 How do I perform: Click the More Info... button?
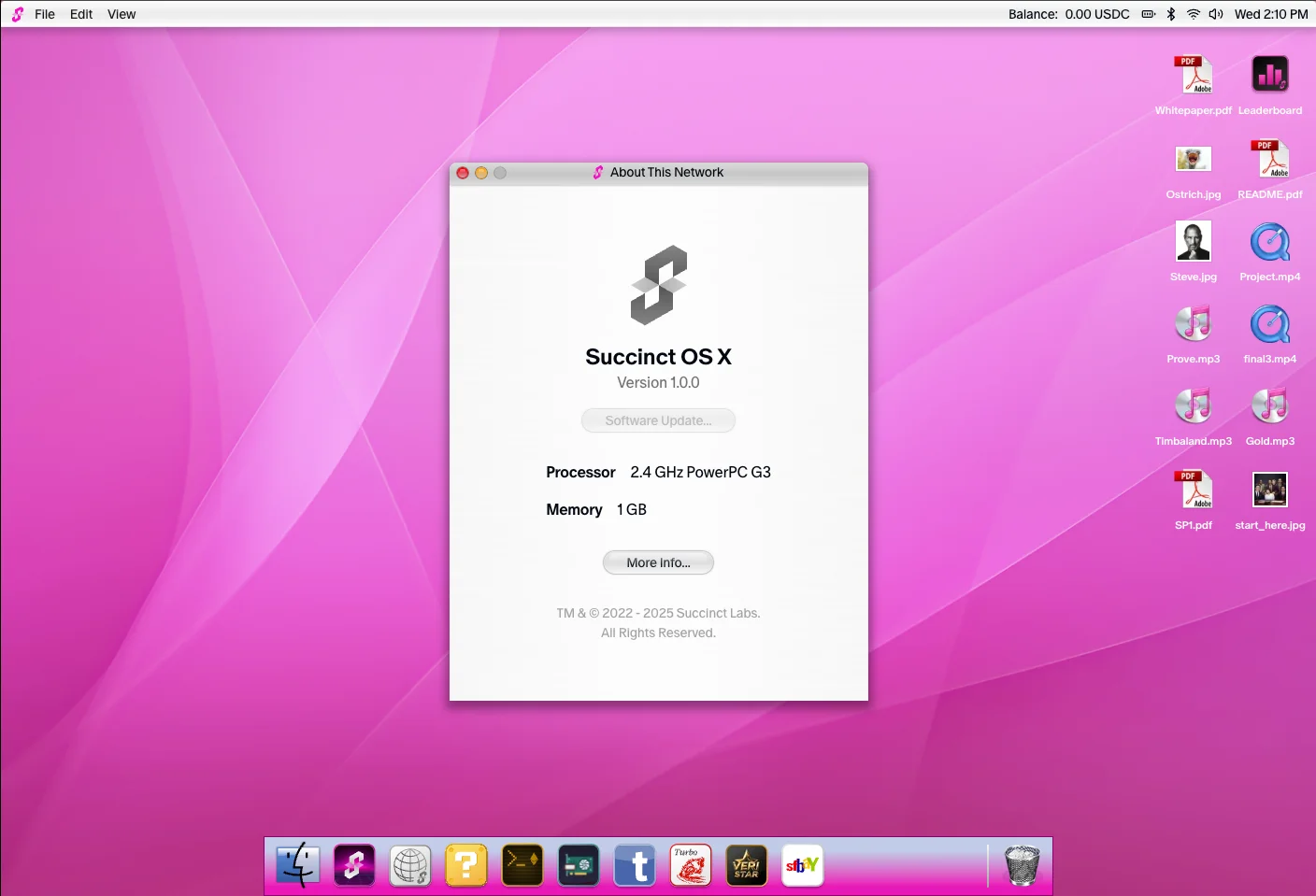pyautogui.click(x=658, y=562)
